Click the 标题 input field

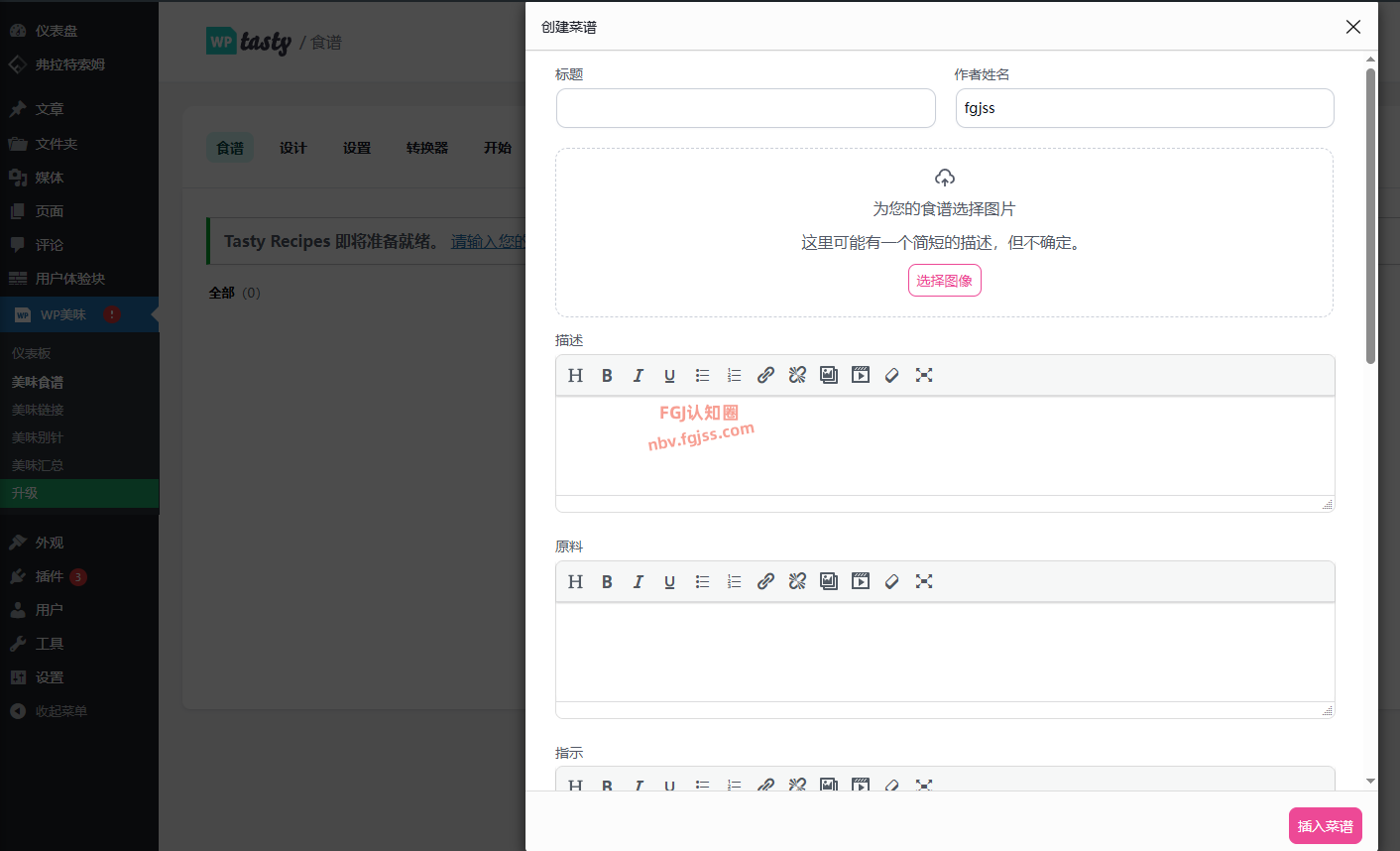746,108
